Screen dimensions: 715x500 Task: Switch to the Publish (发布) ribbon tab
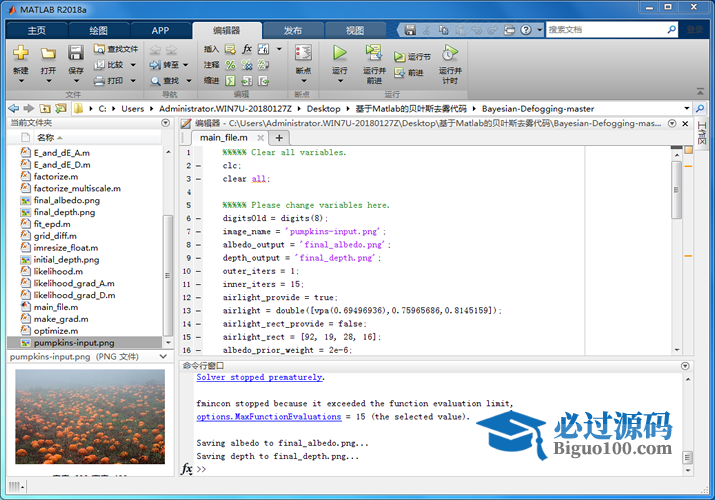point(292,30)
